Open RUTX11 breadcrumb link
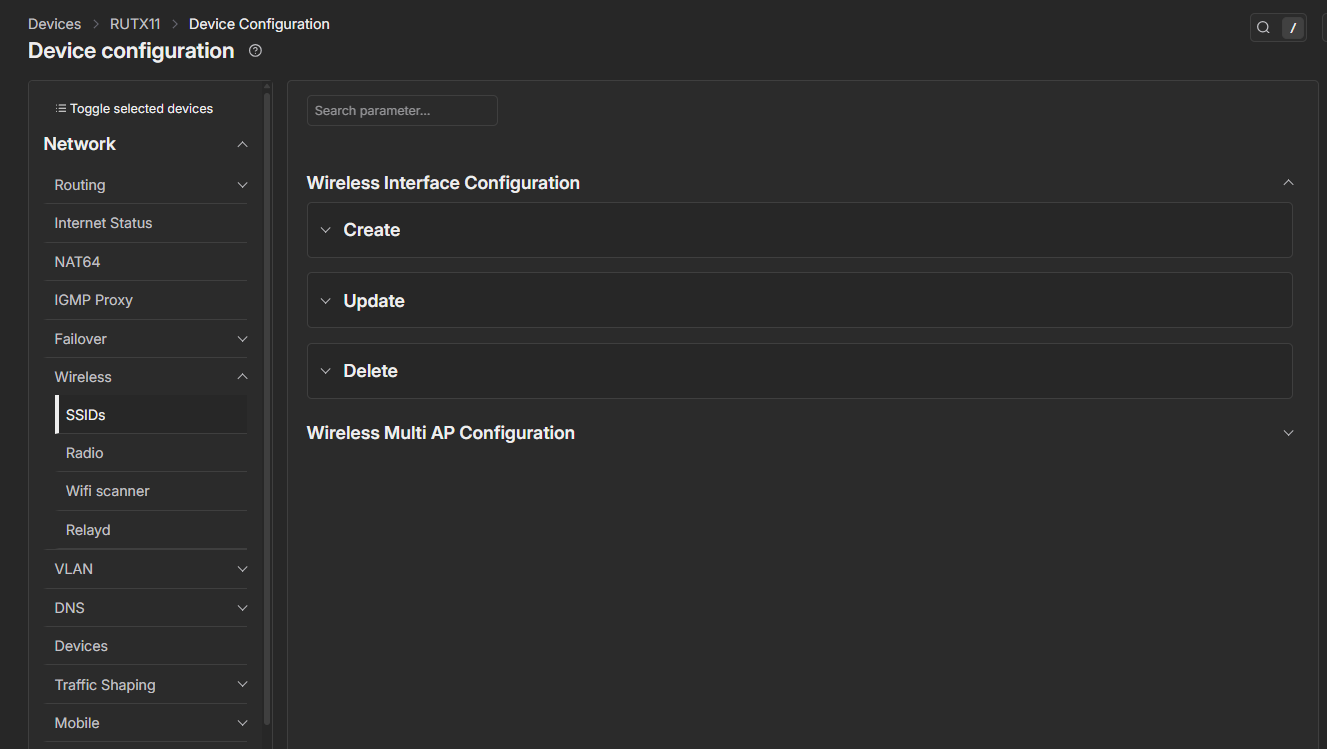1327x749 pixels. coord(135,24)
